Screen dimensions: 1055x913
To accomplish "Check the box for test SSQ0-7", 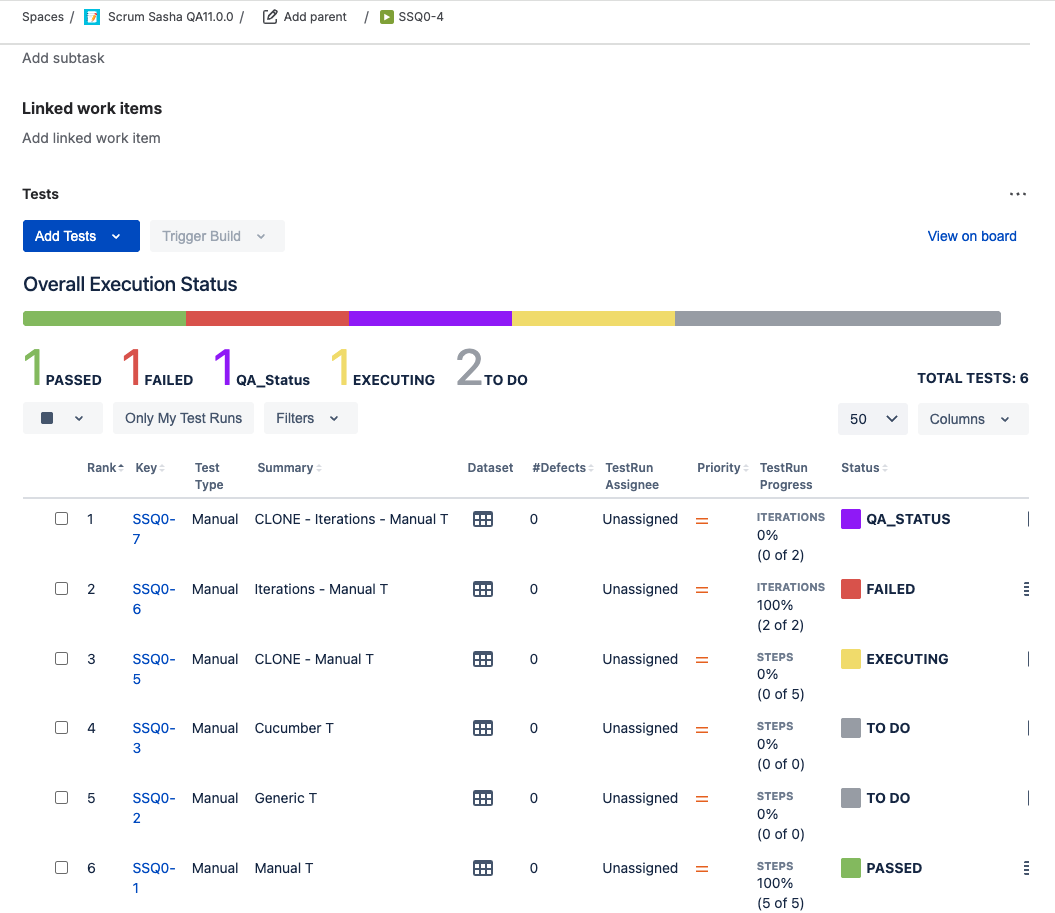I will (x=61, y=519).
